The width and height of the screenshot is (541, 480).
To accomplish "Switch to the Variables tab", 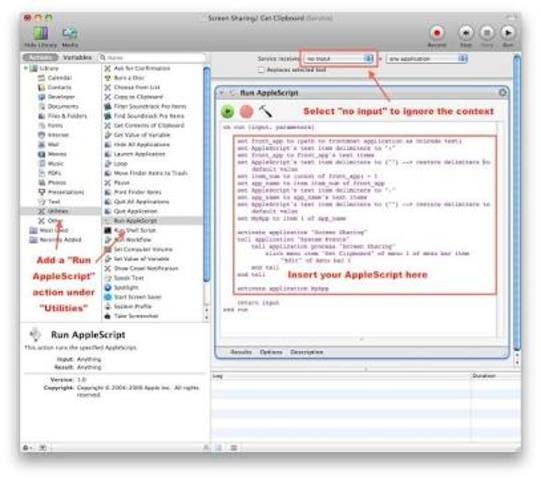I will 77,57.
